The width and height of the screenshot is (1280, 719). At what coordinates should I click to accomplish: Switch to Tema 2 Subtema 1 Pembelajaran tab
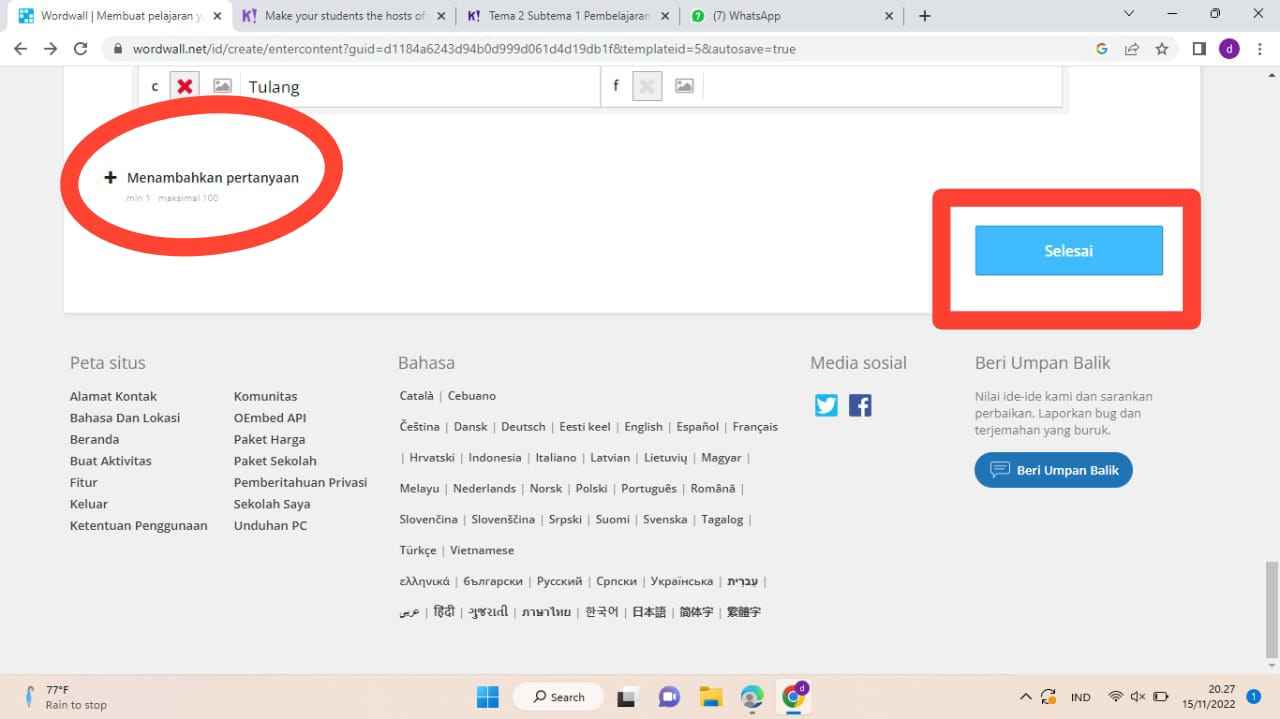tap(569, 16)
